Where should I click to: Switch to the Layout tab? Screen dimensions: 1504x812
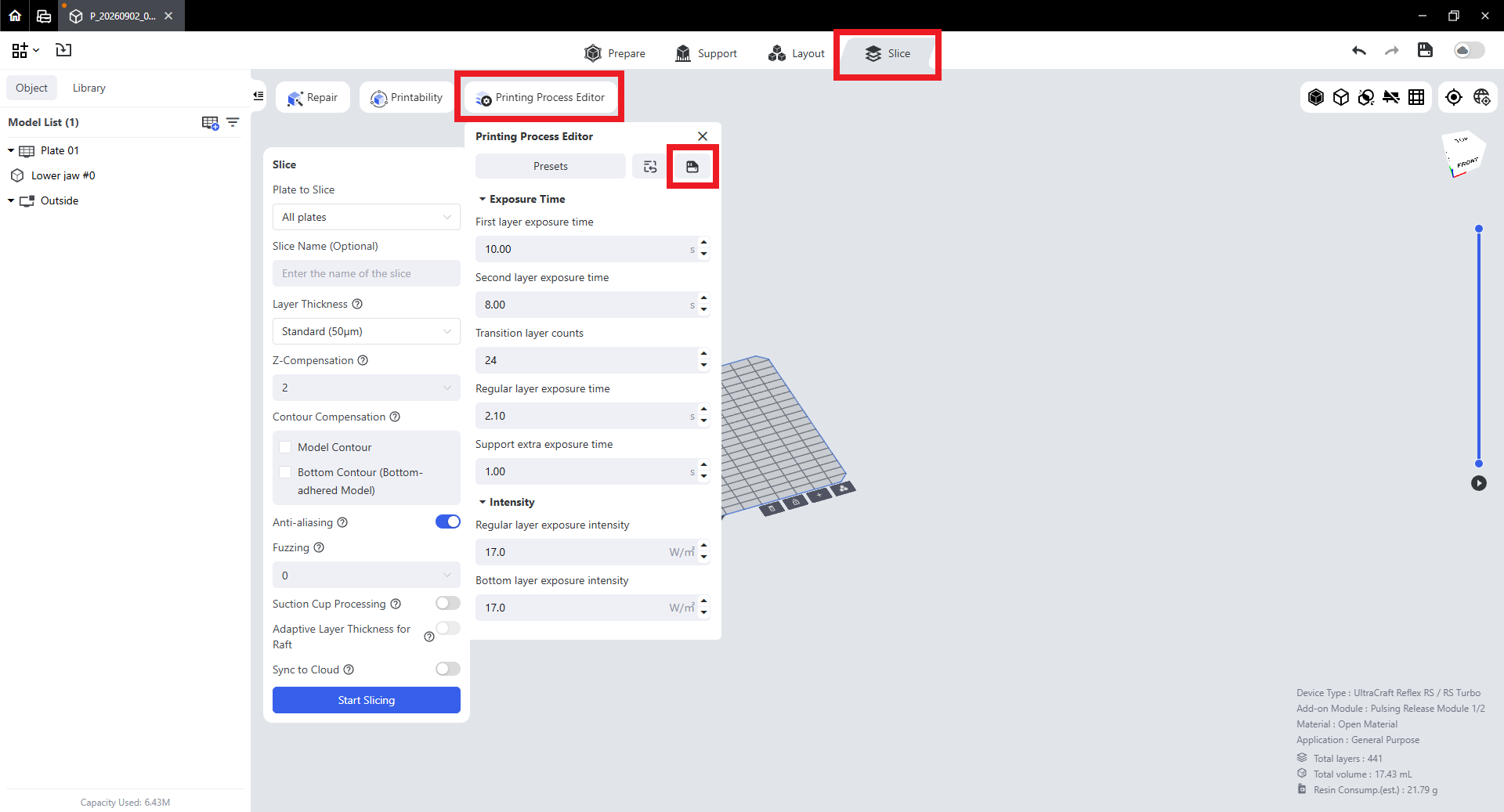tap(797, 53)
